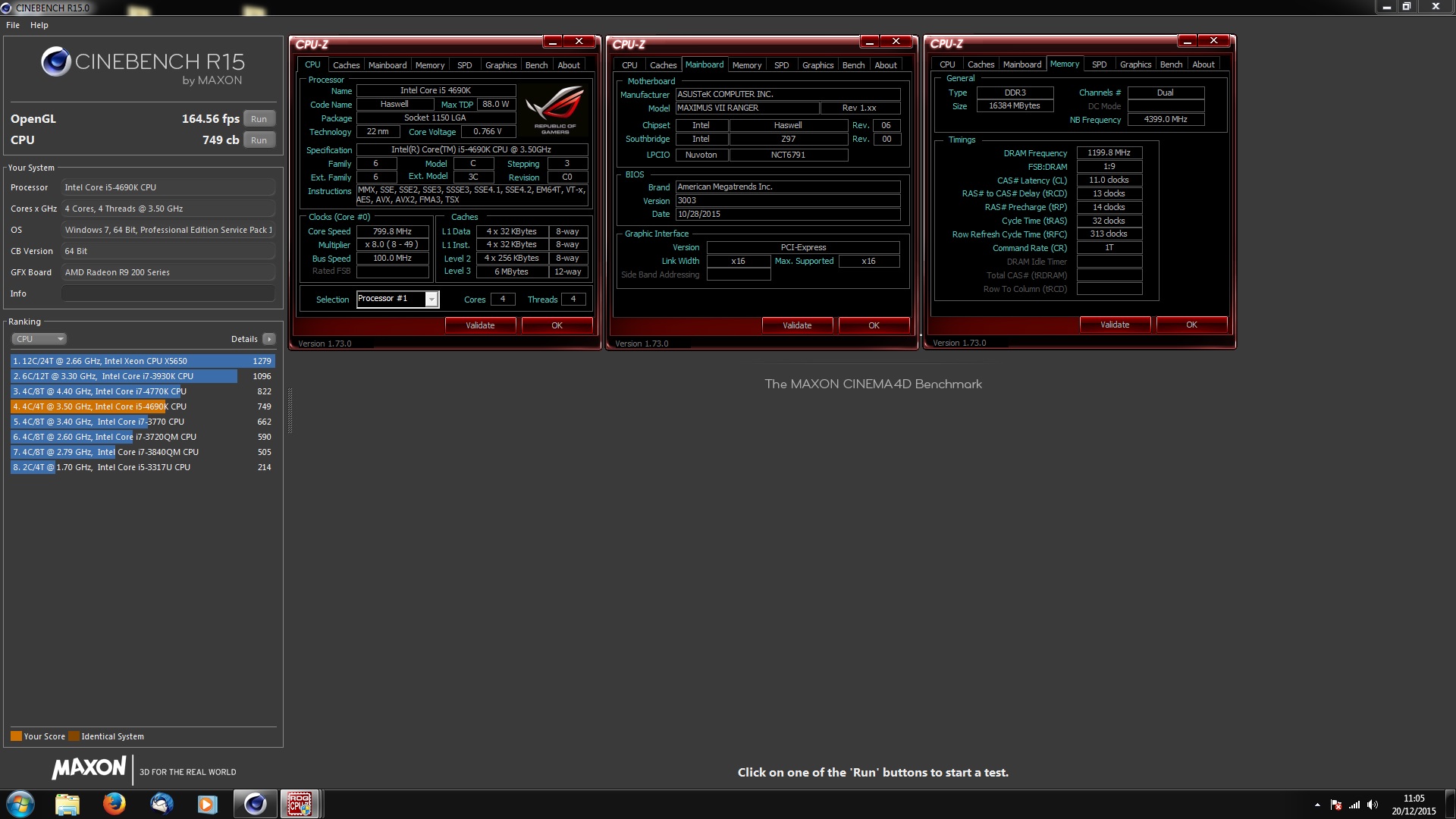Image resolution: width=1456 pixels, height=819 pixels.
Task: Click the Republic of Gamers logo
Action: 555,110
